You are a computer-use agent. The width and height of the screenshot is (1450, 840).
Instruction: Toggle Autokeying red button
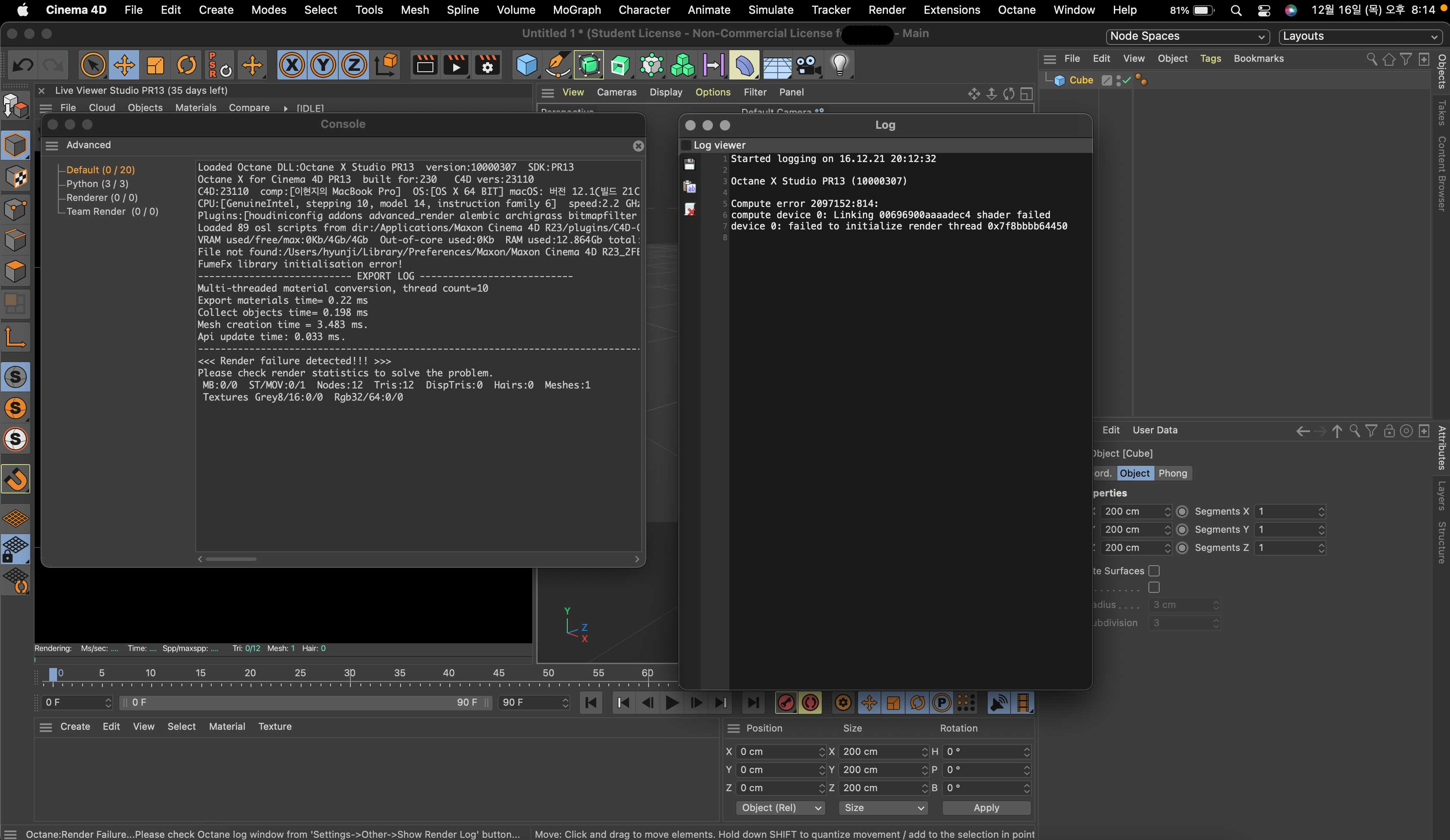[x=810, y=703]
